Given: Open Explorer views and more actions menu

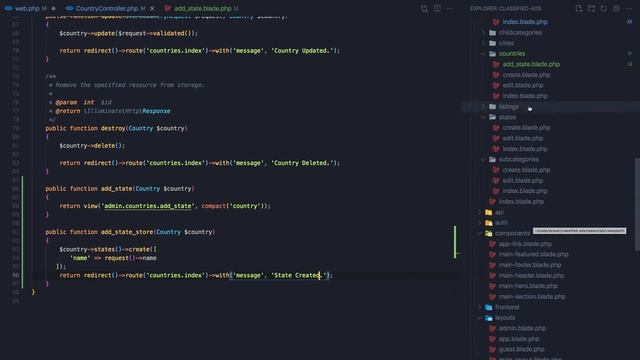Looking at the screenshot, I should (629, 9).
